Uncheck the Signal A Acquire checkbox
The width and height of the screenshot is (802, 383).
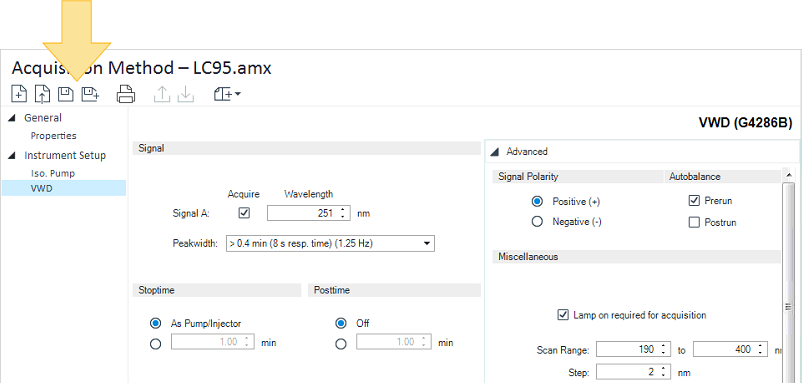(x=244, y=213)
